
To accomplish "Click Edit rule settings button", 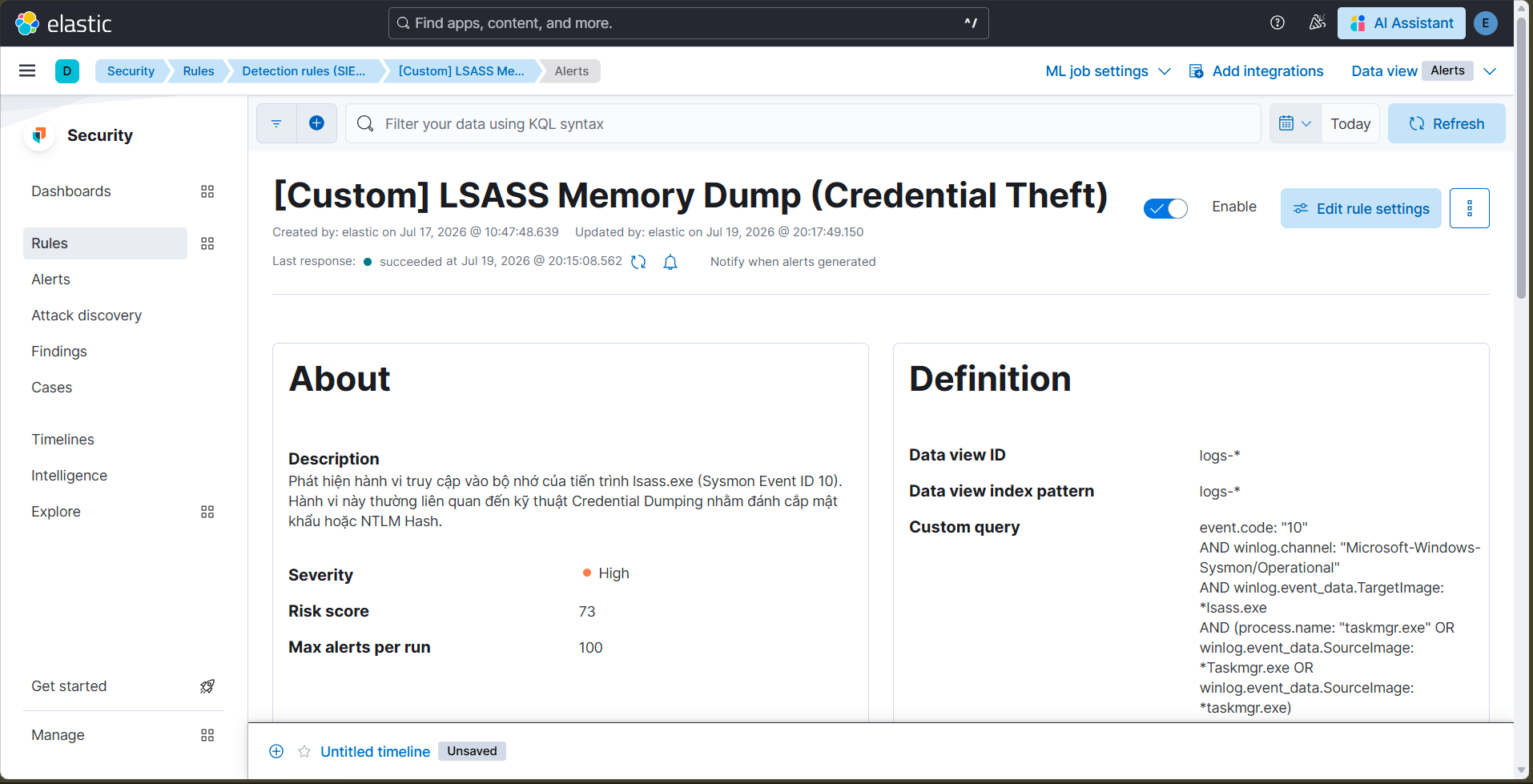I will (1361, 208).
